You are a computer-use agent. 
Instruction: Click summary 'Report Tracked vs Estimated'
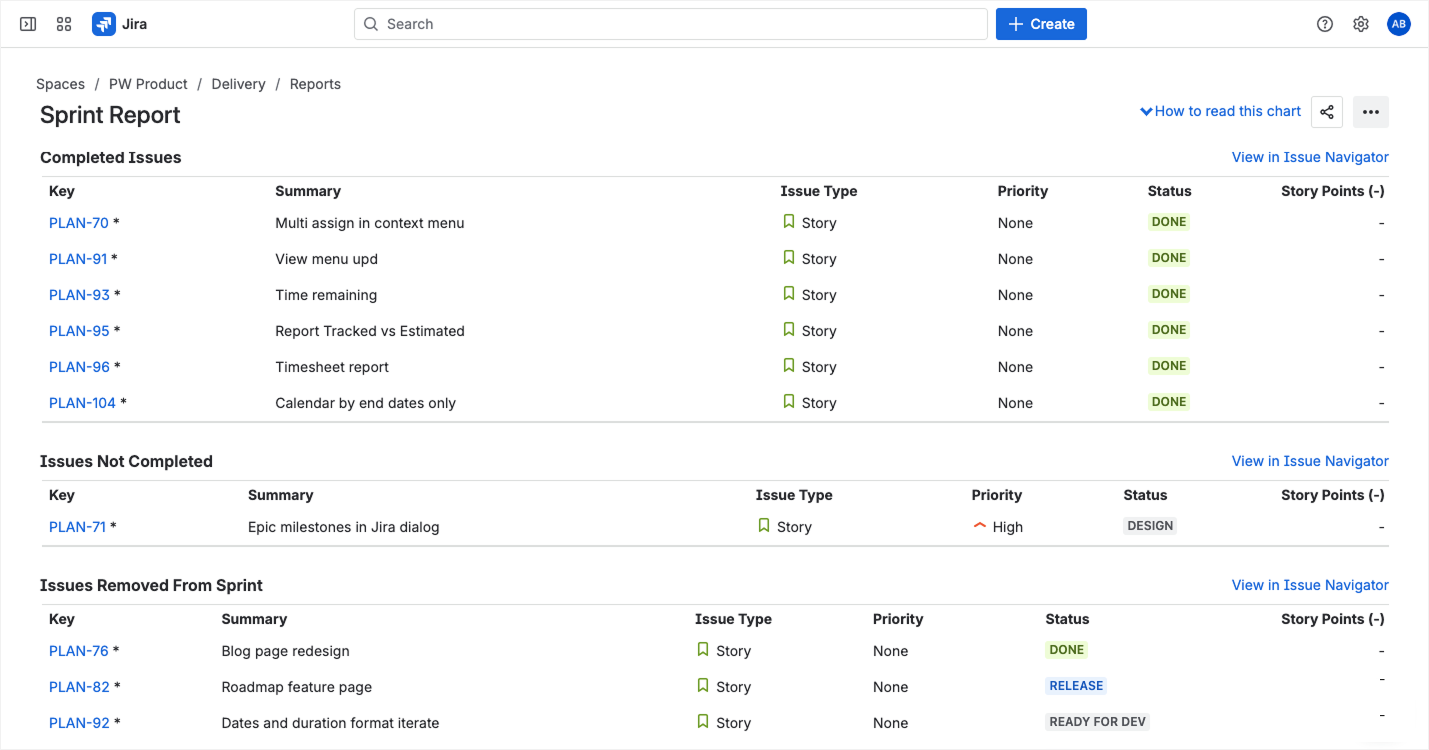coord(370,331)
